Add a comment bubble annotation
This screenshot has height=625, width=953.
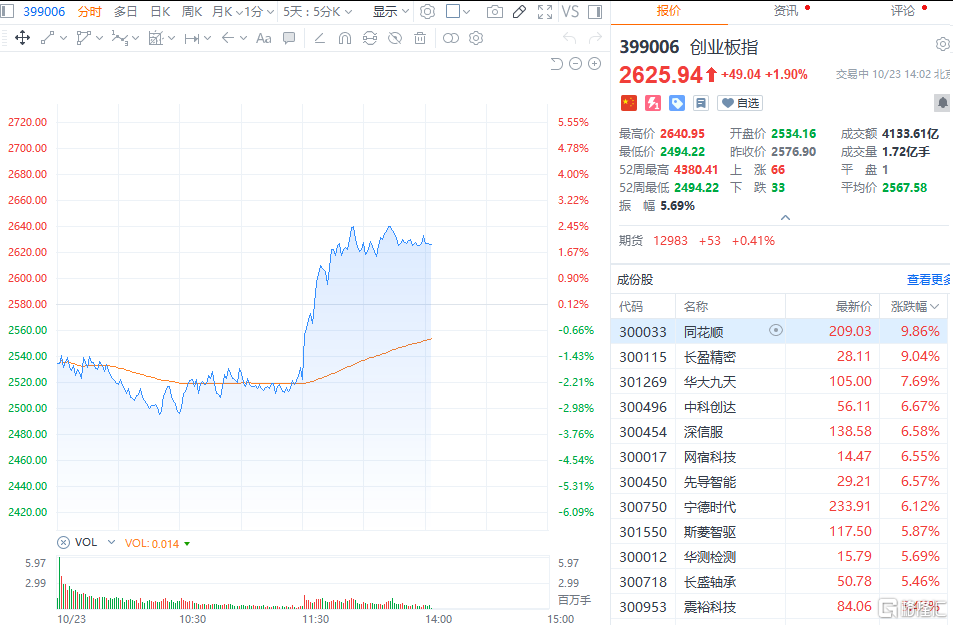[x=289, y=38]
